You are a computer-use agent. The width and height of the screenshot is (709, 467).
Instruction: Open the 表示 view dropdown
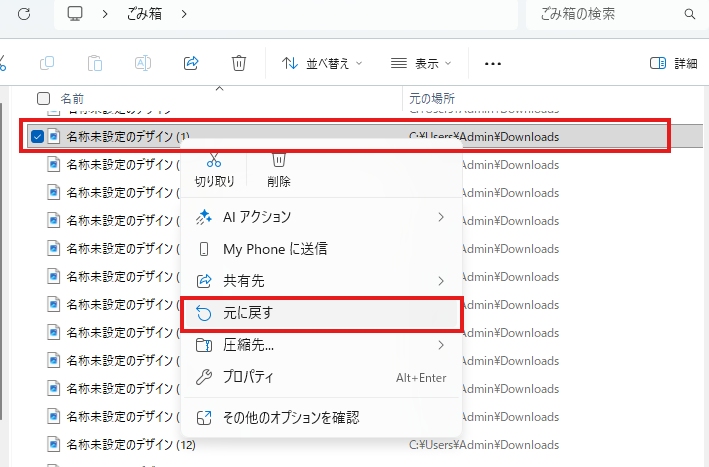(421, 64)
